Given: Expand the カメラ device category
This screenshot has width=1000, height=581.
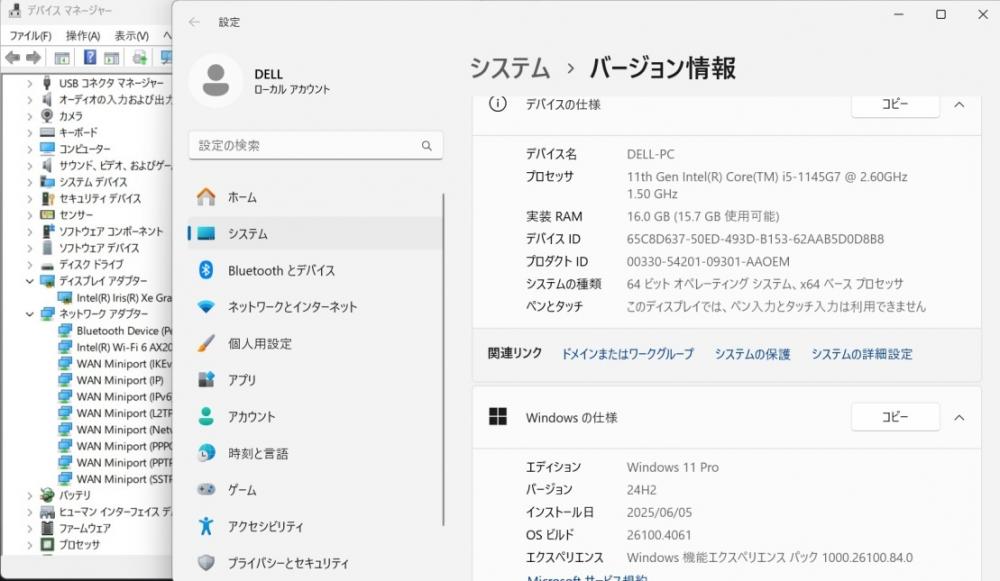Looking at the screenshot, I should (x=29, y=116).
